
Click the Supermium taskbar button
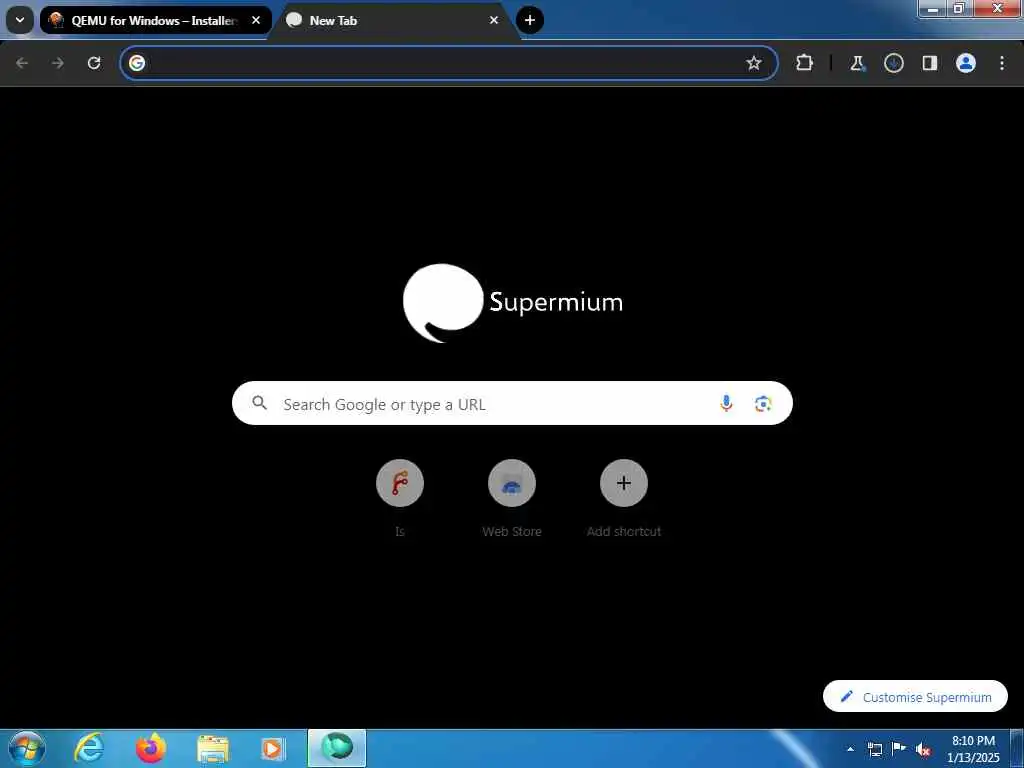click(x=337, y=748)
